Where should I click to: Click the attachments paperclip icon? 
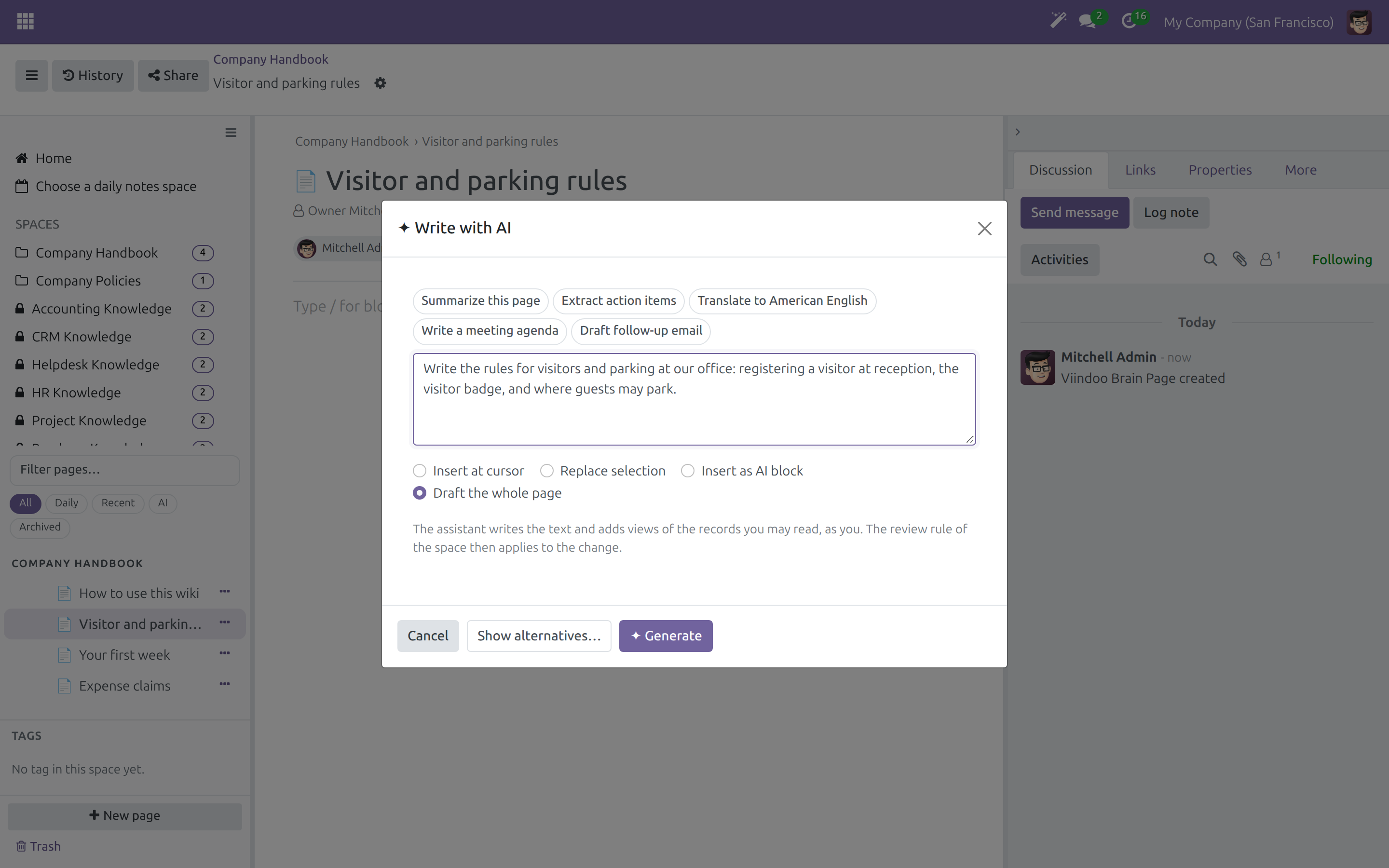(1239, 259)
